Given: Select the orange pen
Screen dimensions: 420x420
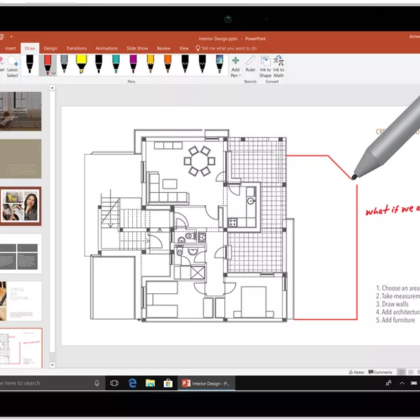Looking at the screenshot, I should 168,64.
